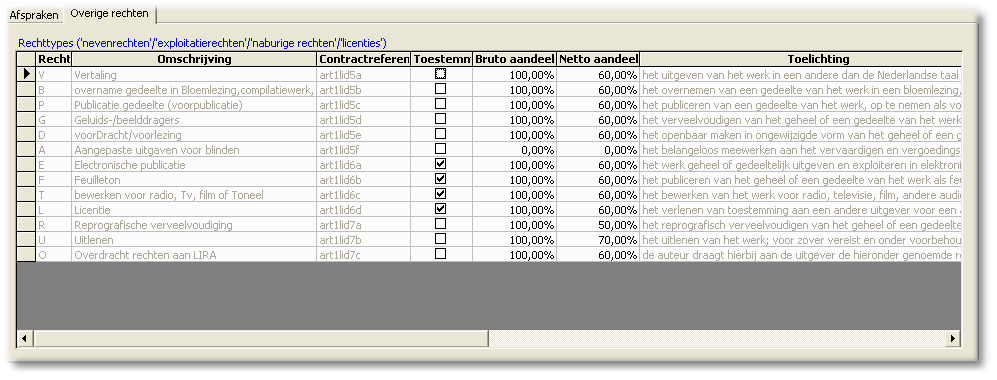Uncheck the Licentie row checkbox
Viewport: 997px width, 380px height.
coord(440,209)
